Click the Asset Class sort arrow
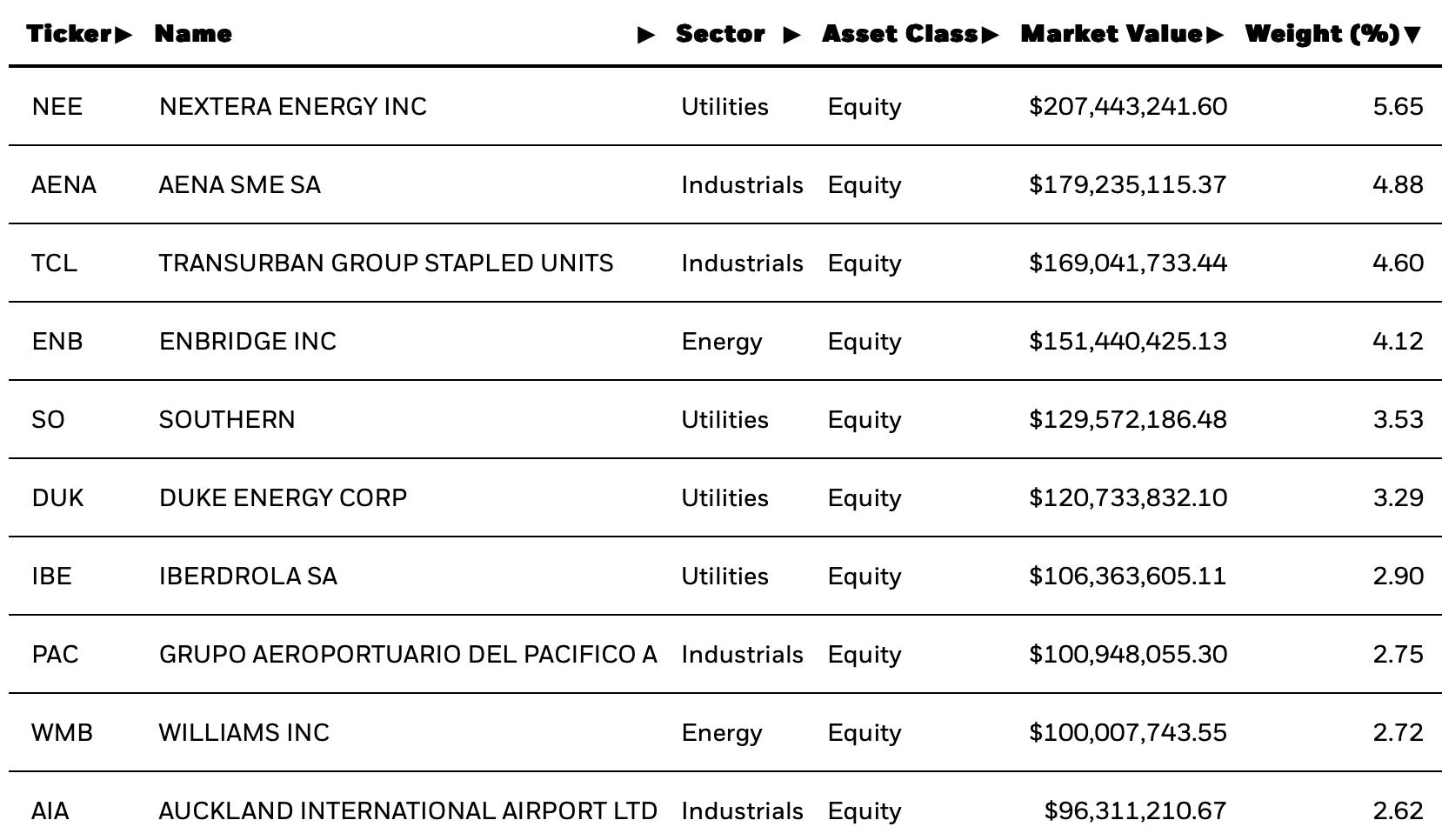Viewport: 1442px width, 840px height. tap(990, 35)
